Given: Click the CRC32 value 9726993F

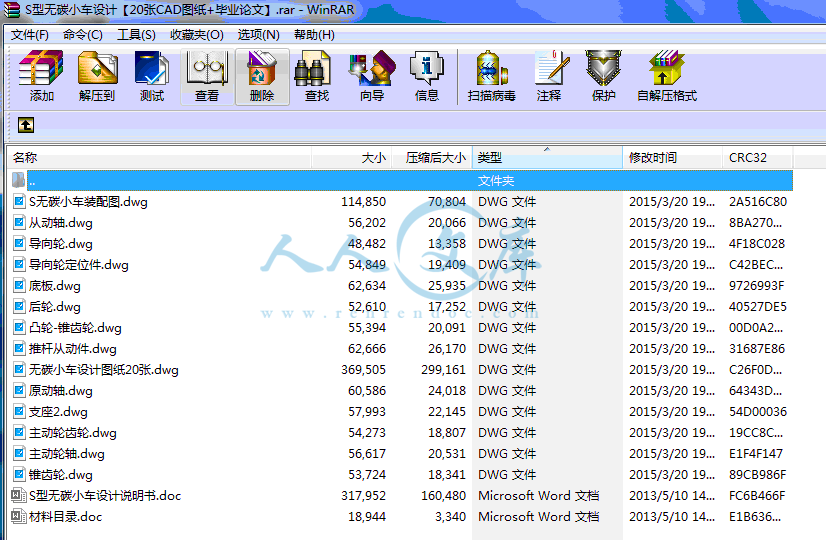Looking at the screenshot, I should tap(756, 286).
